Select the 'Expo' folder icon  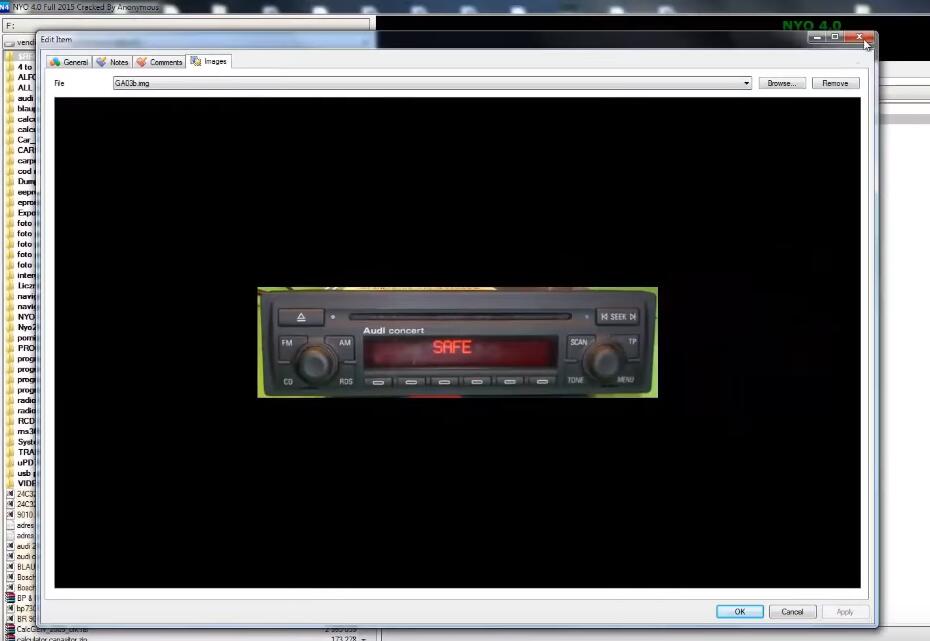click(x=10, y=213)
